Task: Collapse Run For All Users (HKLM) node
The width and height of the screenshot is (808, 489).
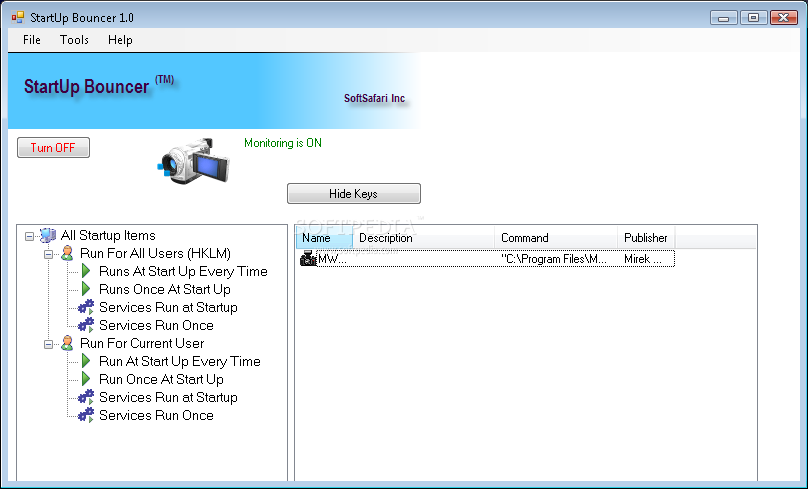Action: [x=48, y=254]
